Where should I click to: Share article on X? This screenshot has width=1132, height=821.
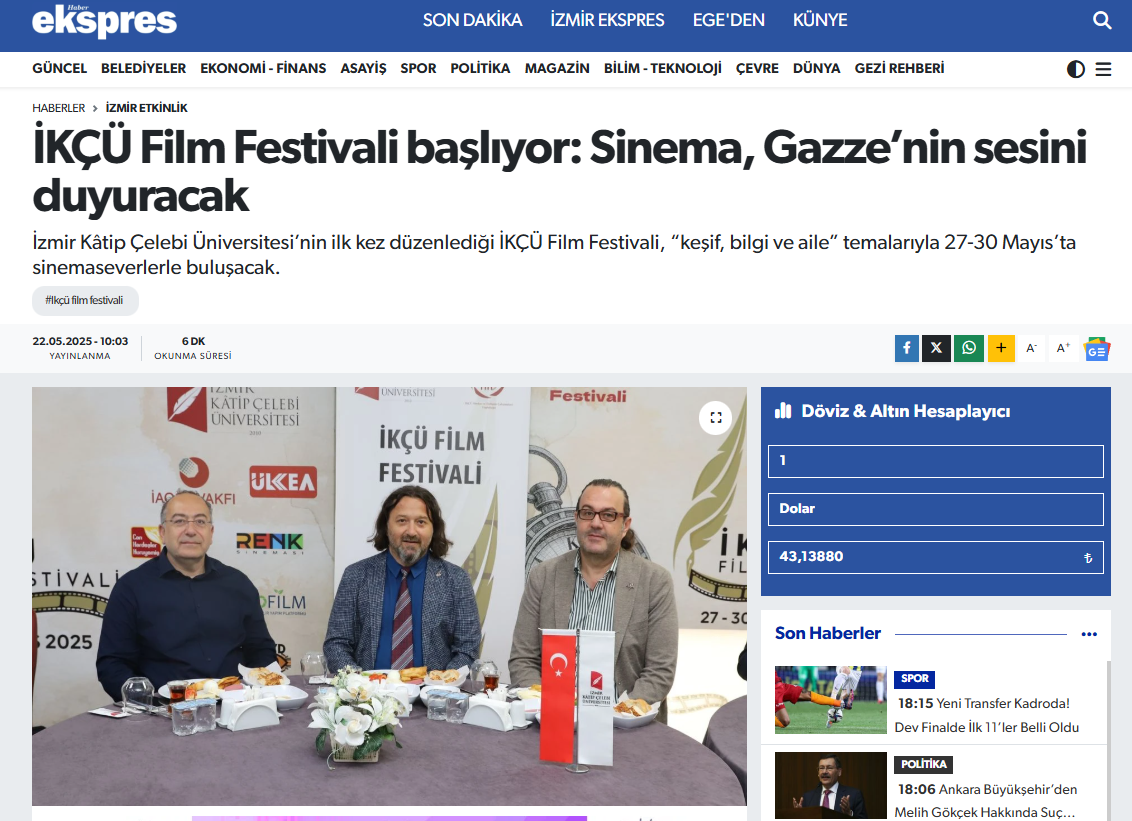[x=936, y=348]
